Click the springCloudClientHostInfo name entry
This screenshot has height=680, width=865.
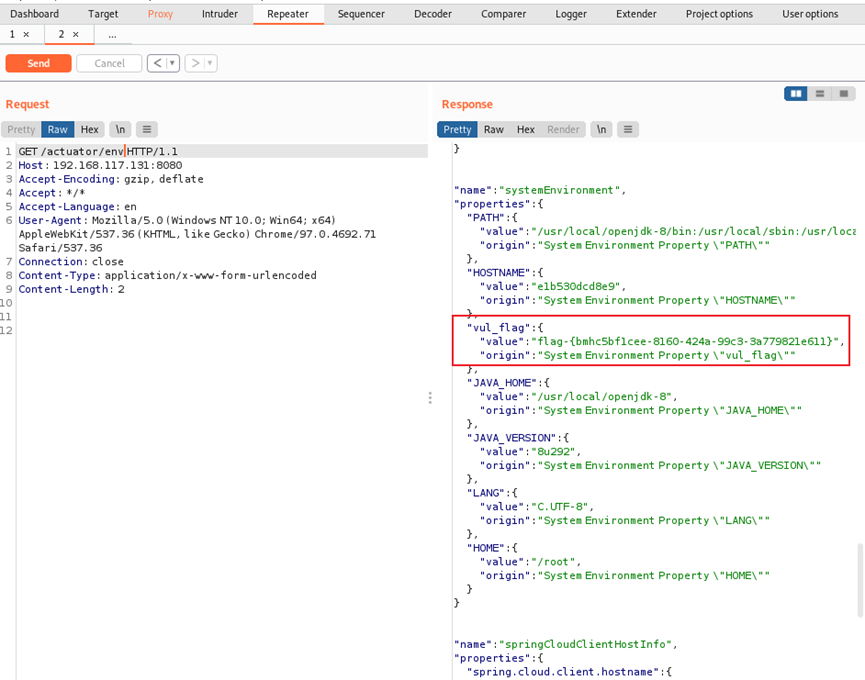click(x=565, y=644)
